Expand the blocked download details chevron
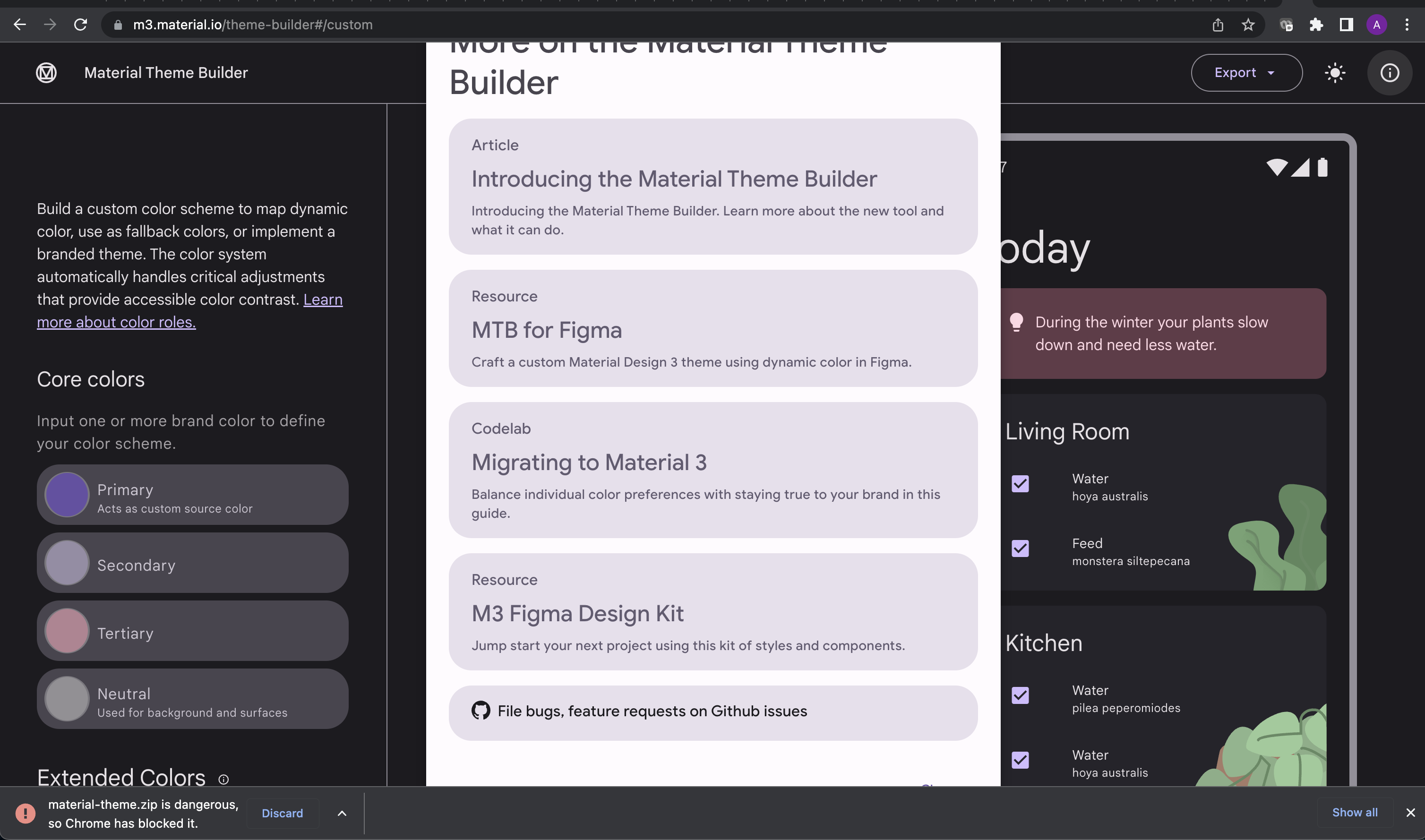The image size is (1425, 840). pos(342,813)
